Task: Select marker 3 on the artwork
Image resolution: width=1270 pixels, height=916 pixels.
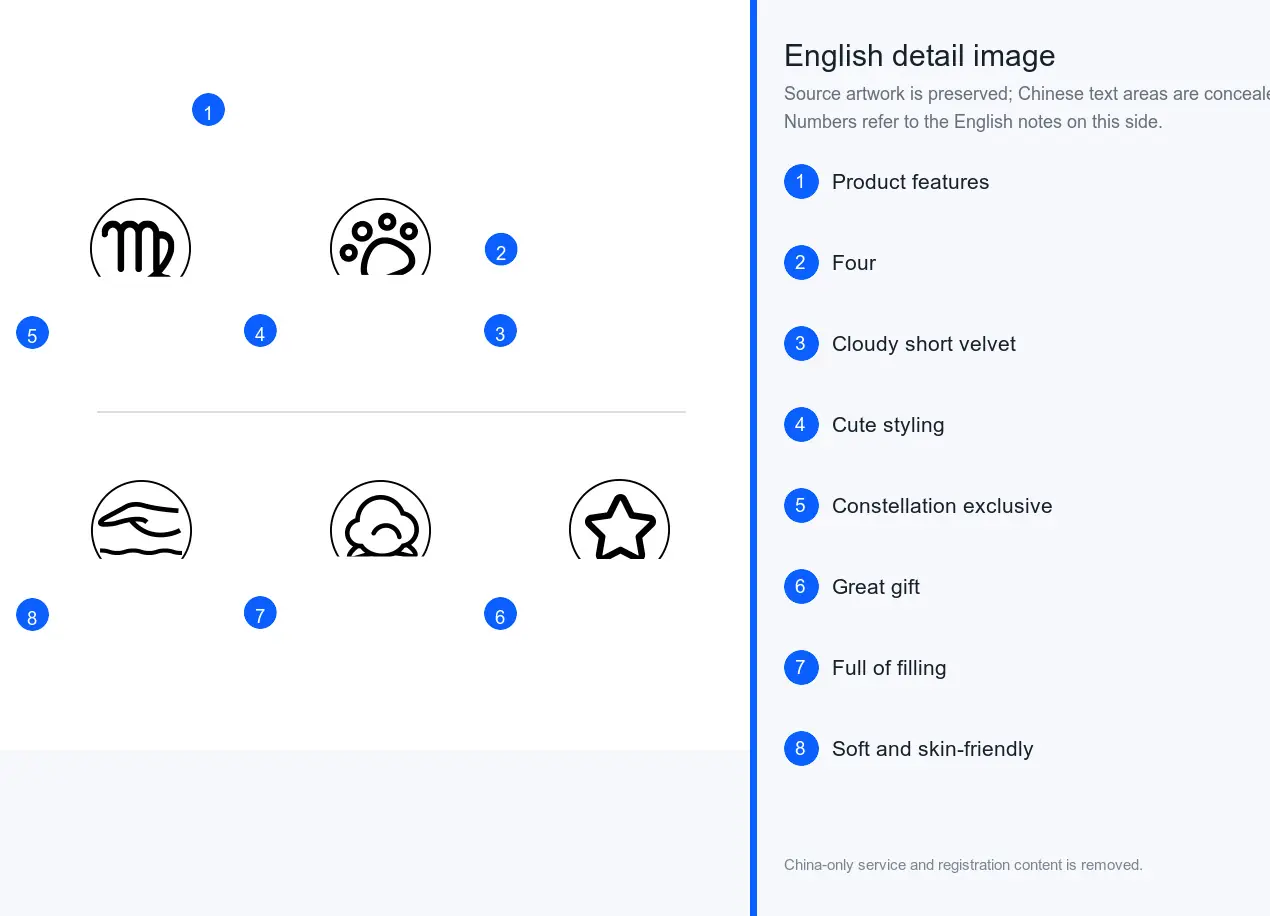Action: point(500,331)
